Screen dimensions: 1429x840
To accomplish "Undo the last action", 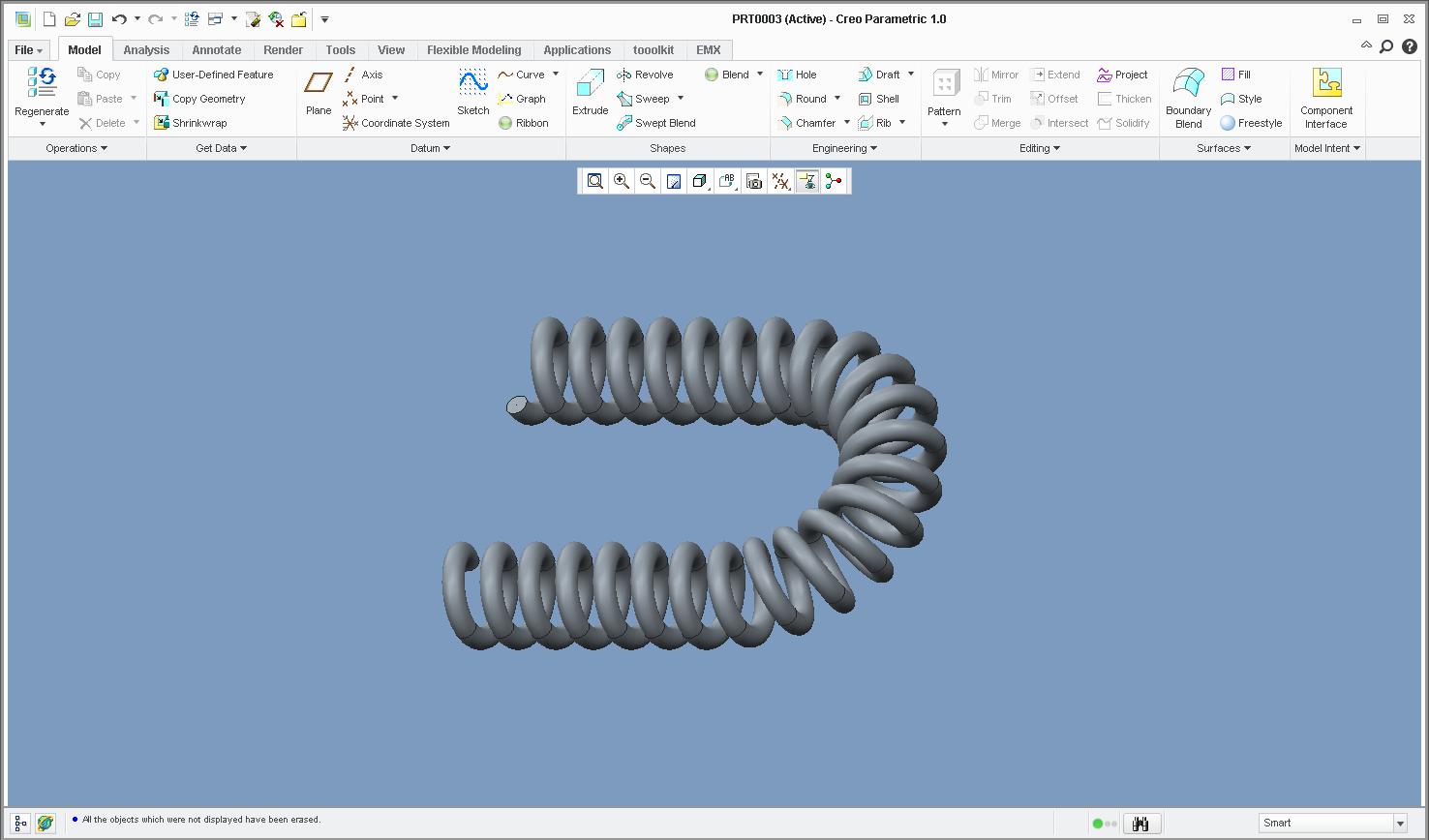I will (119, 19).
